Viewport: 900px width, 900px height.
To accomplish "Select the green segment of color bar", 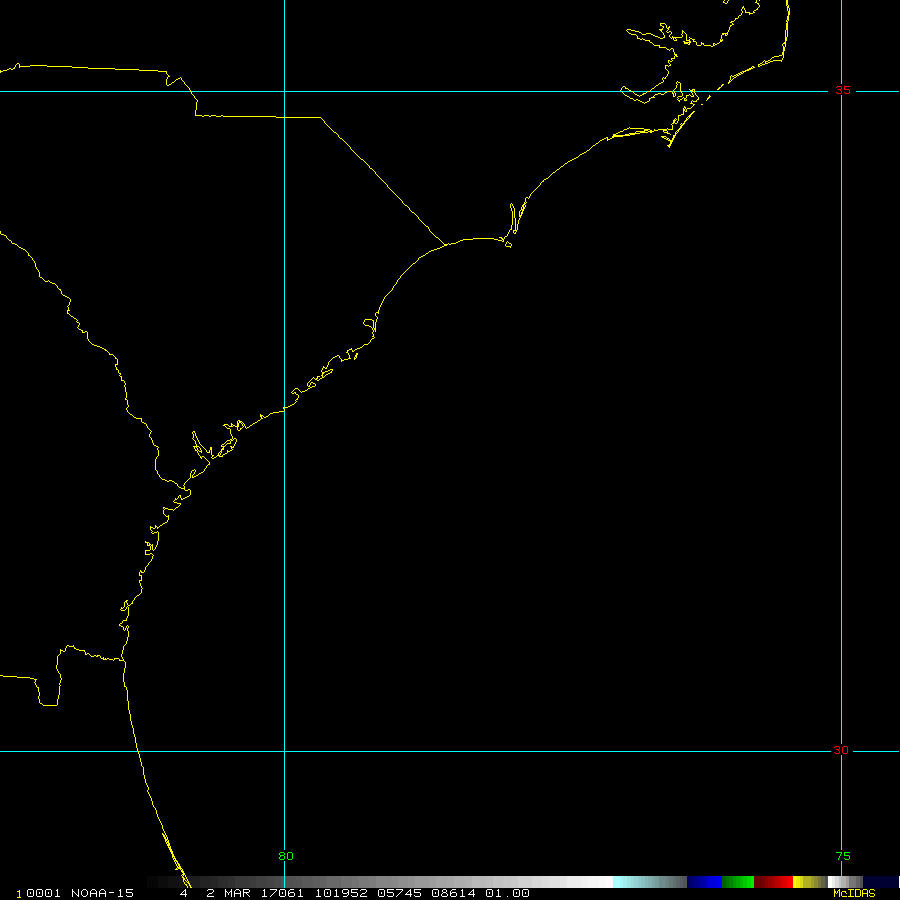I will pos(738,882).
